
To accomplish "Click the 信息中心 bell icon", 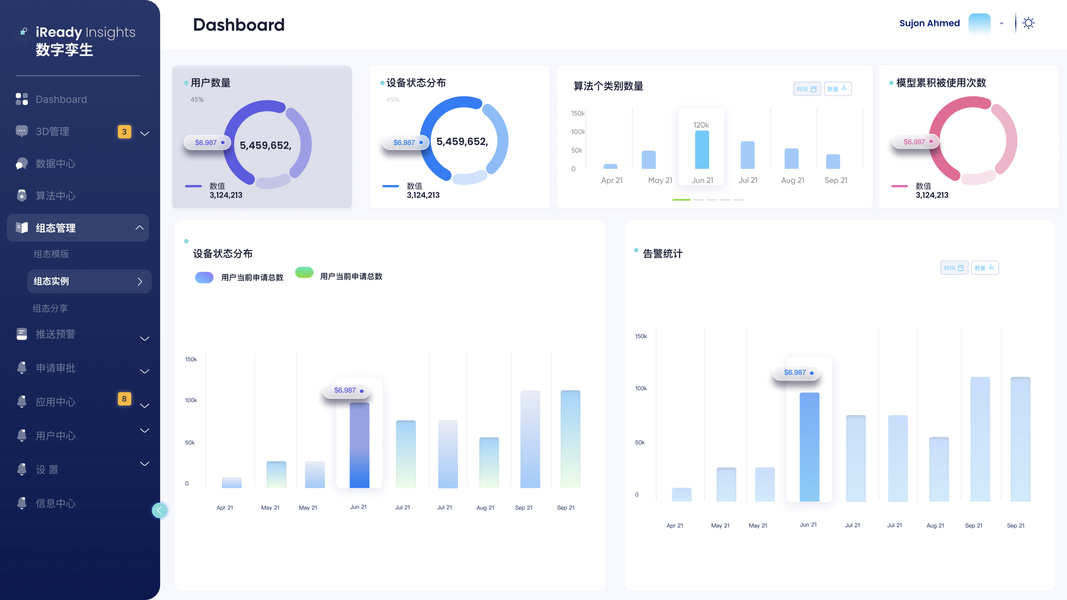I will point(22,503).
